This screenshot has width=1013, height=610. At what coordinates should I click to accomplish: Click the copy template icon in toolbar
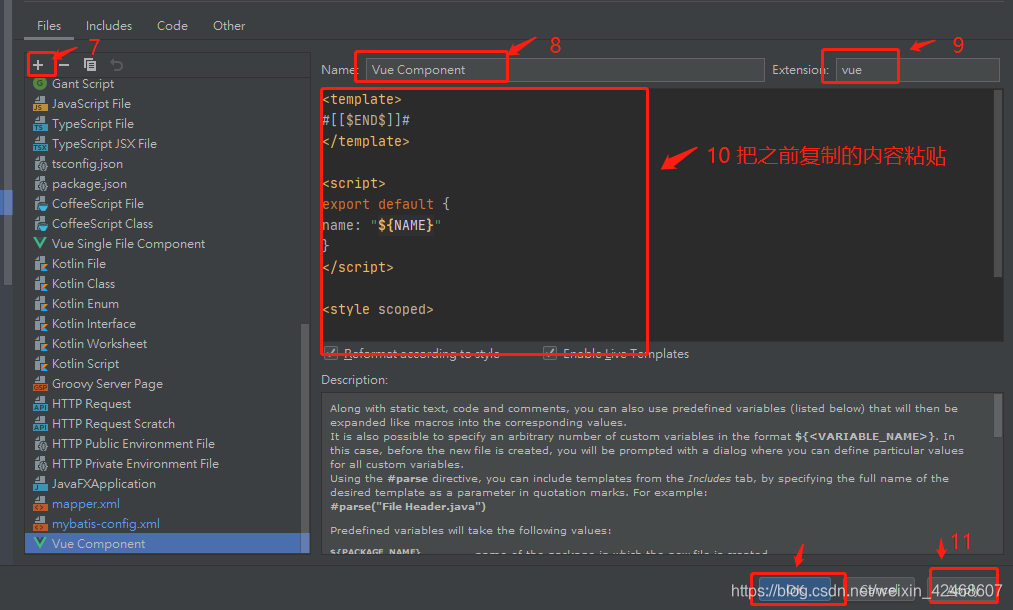coord(88,64)
